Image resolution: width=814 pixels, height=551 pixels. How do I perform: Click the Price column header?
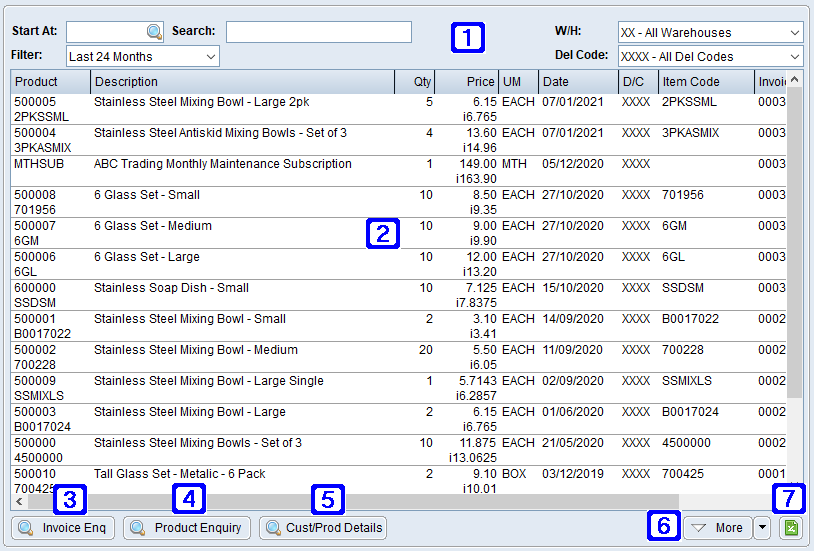(x=466, y=81)
